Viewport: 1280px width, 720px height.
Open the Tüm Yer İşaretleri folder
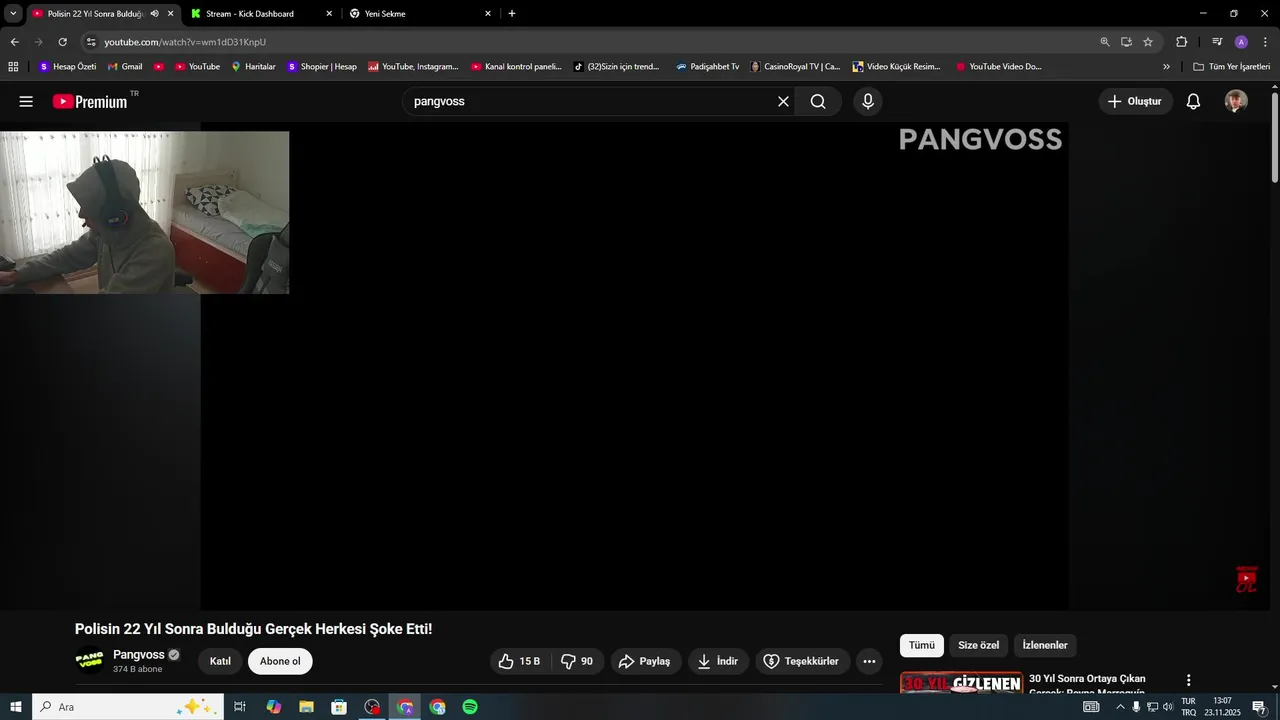coord(1231,67)
